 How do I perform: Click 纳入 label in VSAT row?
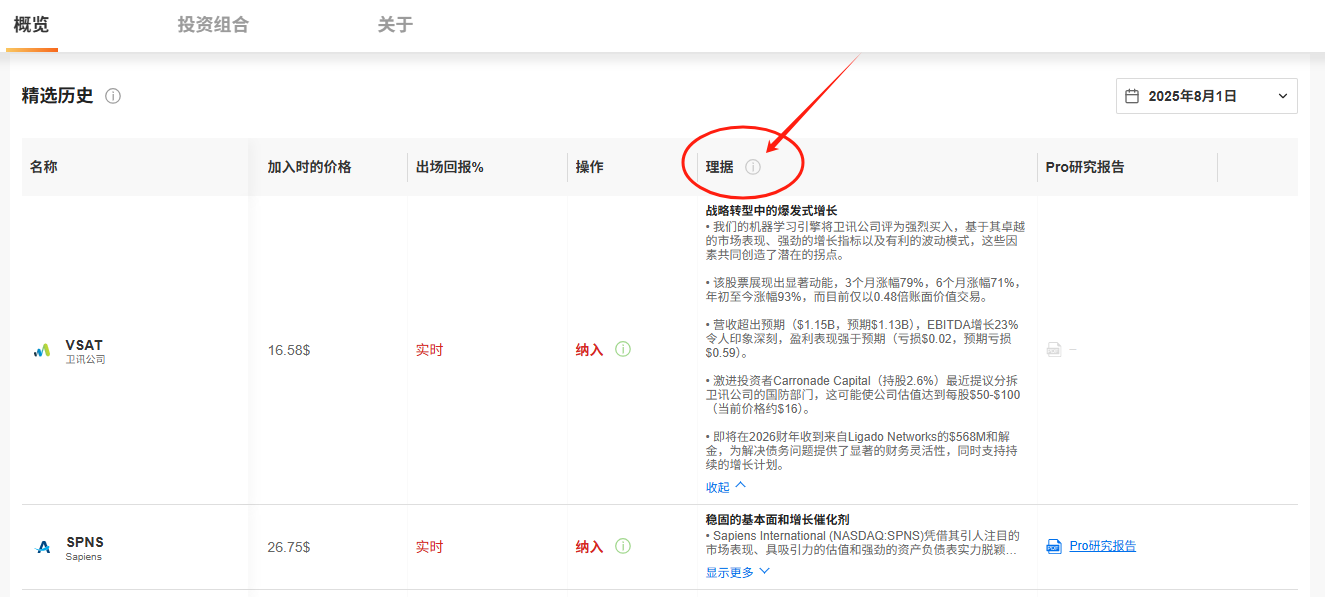(590, 350)
